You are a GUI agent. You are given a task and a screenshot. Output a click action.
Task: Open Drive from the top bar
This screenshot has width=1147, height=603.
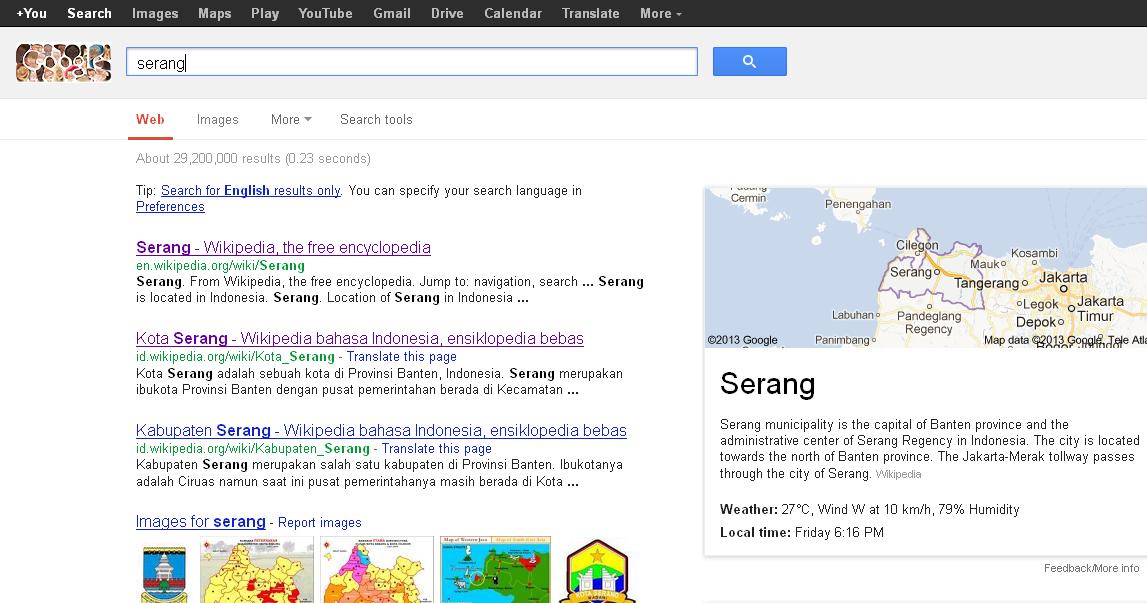(x=447, y=13)
